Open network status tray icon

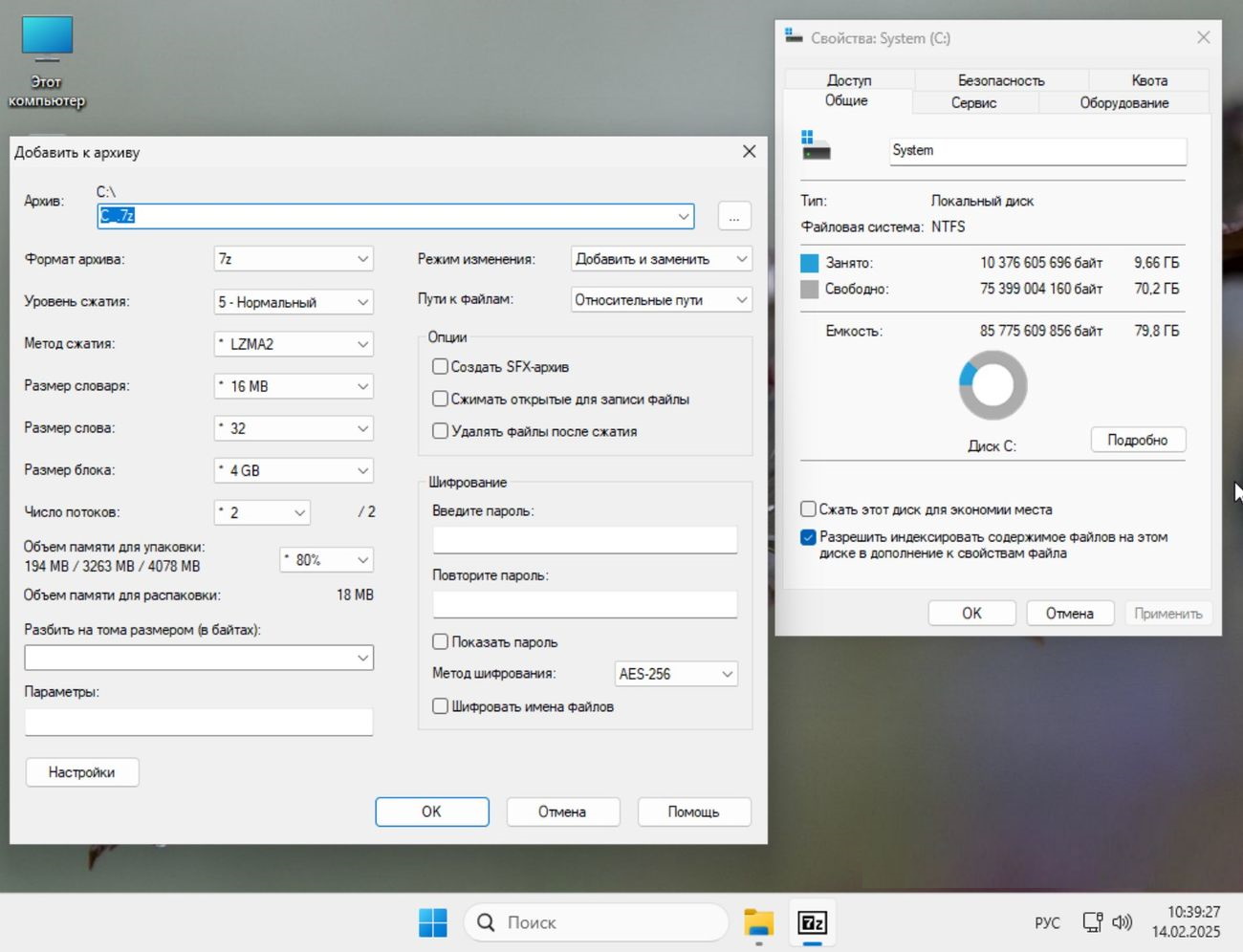tap(1092, 922)
